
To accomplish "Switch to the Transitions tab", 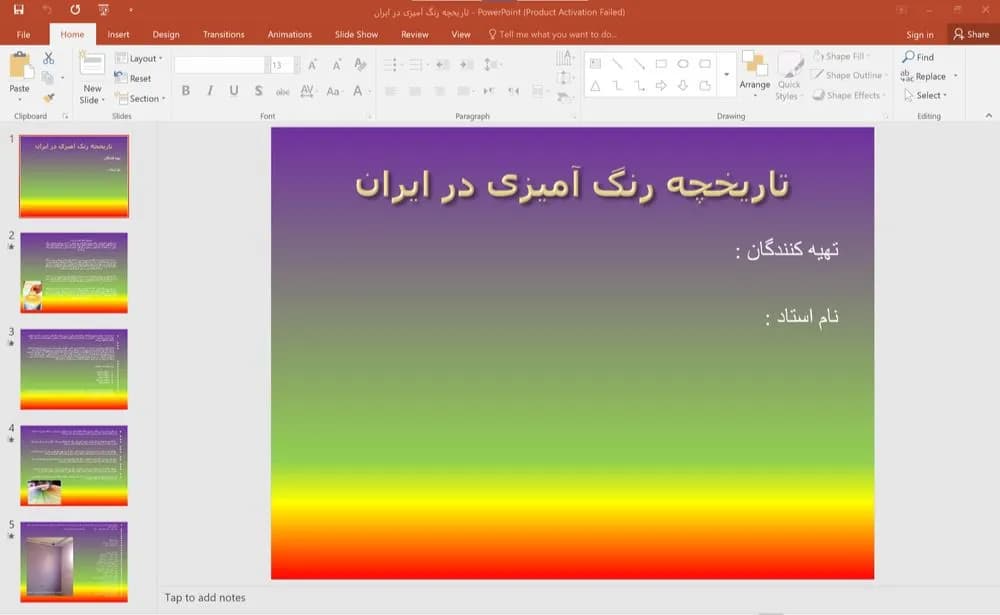I will click(x=223, y=34).
